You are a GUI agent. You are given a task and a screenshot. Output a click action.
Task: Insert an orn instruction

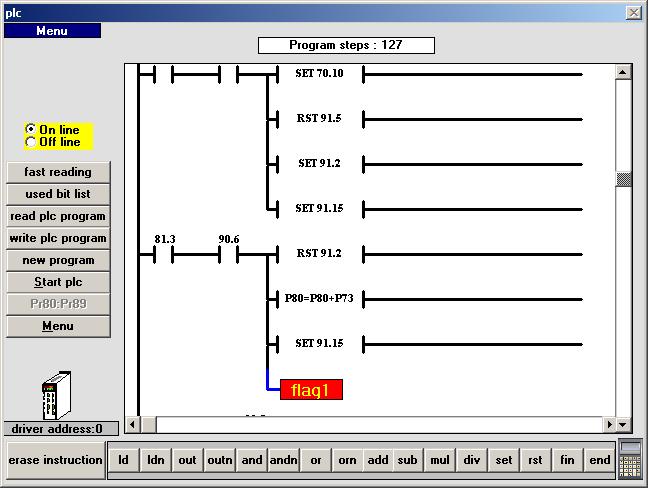coord(348,460)
